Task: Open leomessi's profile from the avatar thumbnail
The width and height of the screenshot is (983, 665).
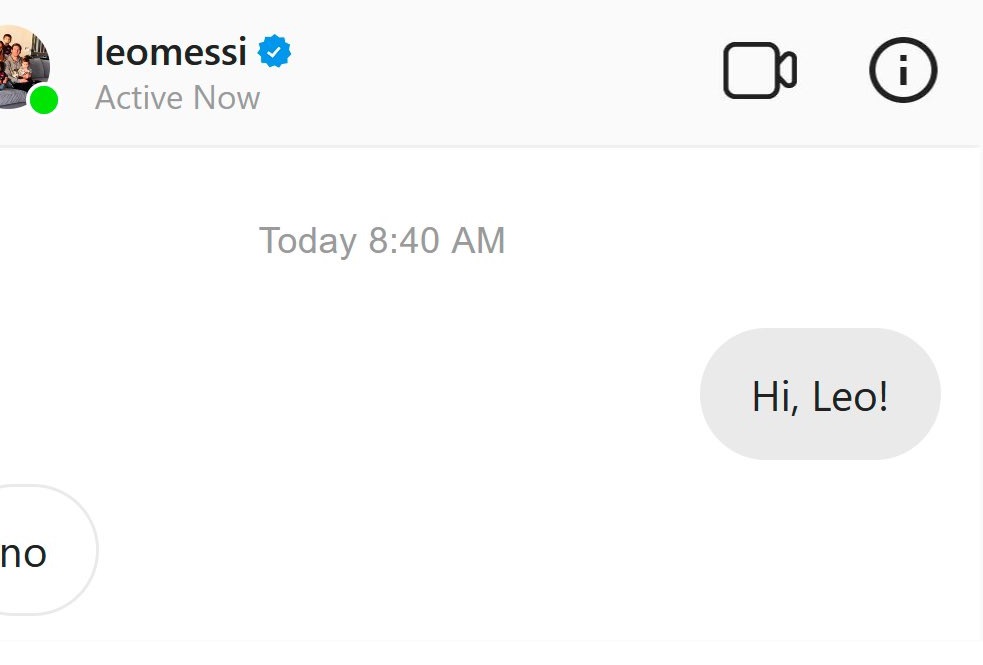Action: [18, 58]
